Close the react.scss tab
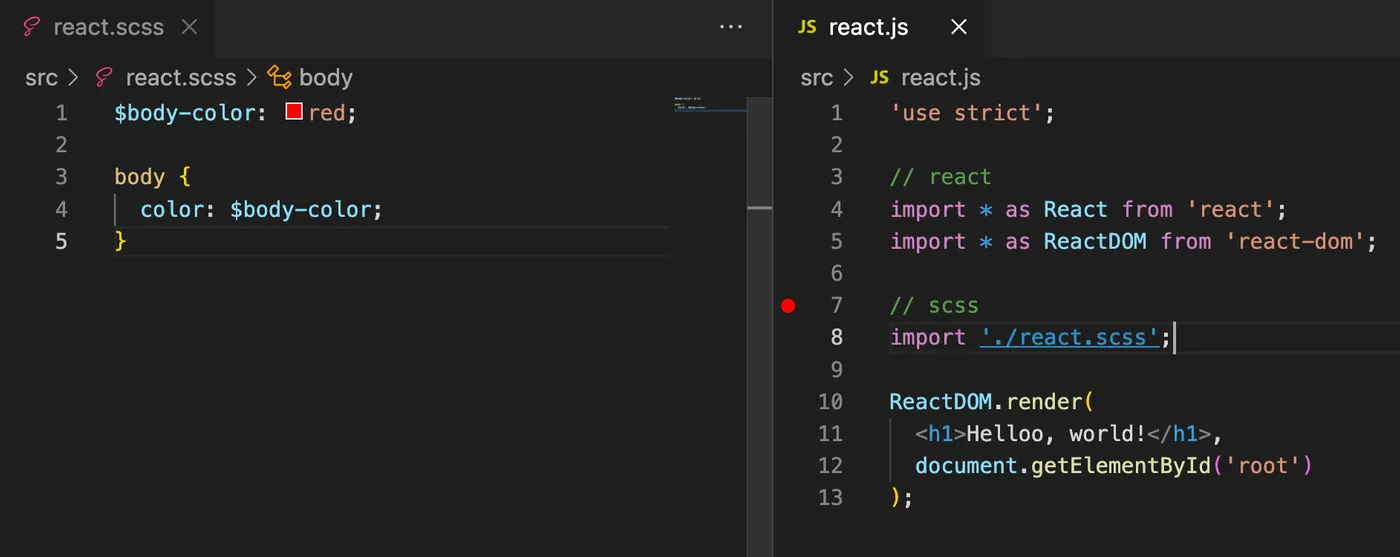The width and height of the screenshot is (1400, 557). click(190, 27)
